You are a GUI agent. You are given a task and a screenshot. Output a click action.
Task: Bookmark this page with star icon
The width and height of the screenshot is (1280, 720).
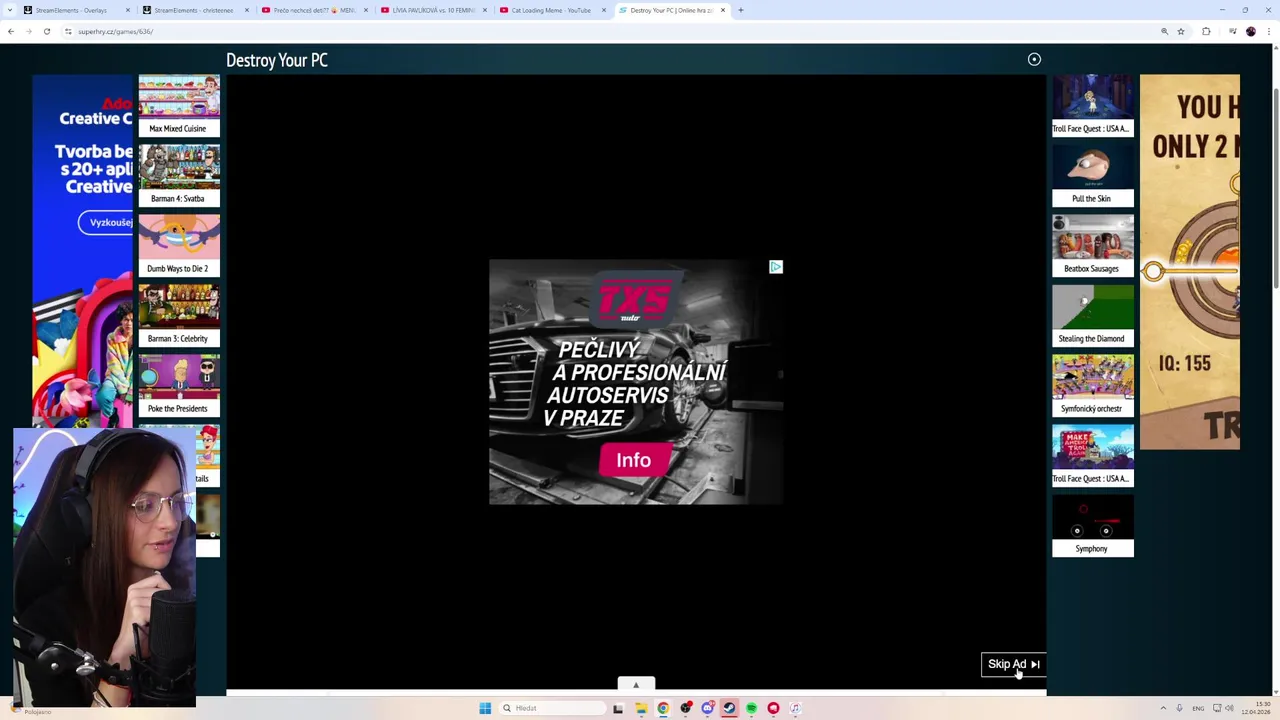click(1181, 31)
